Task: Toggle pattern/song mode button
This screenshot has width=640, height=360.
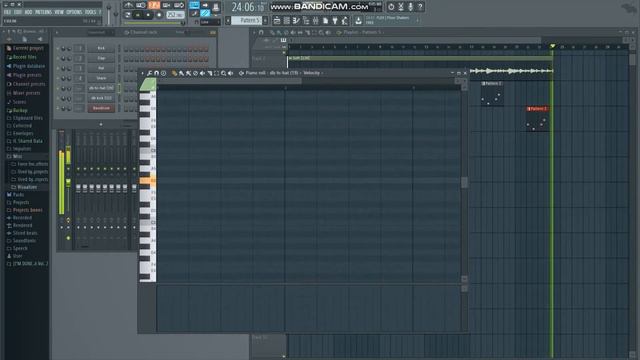Action: [x=128, y=15]
